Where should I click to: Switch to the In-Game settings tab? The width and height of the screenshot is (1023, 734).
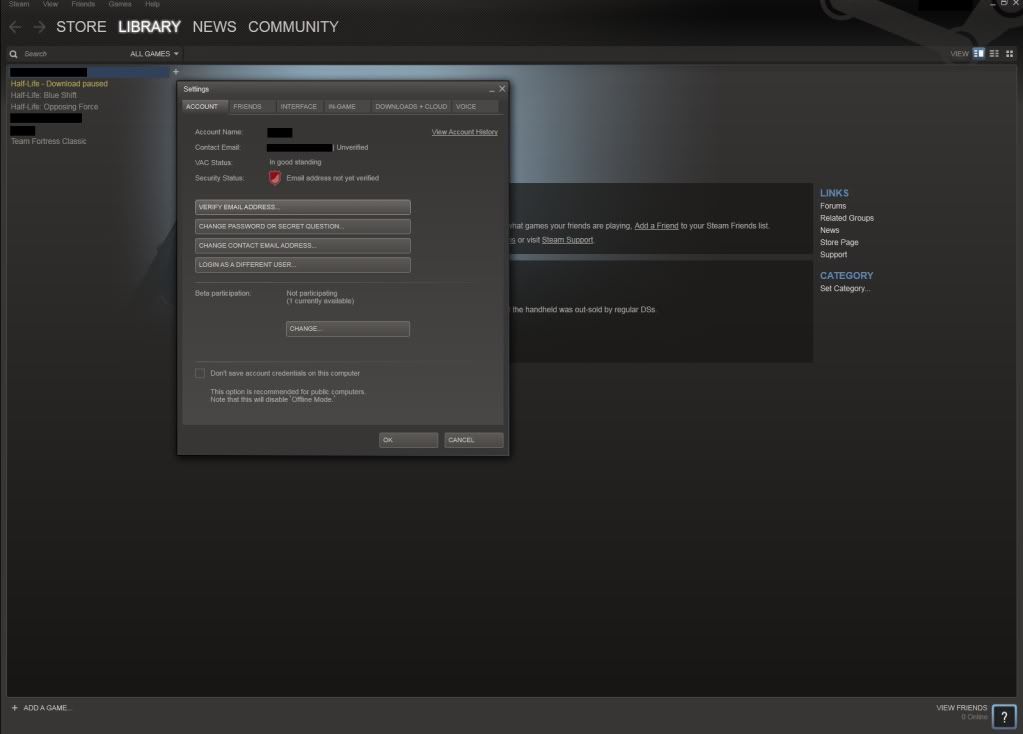pos(346,106)
